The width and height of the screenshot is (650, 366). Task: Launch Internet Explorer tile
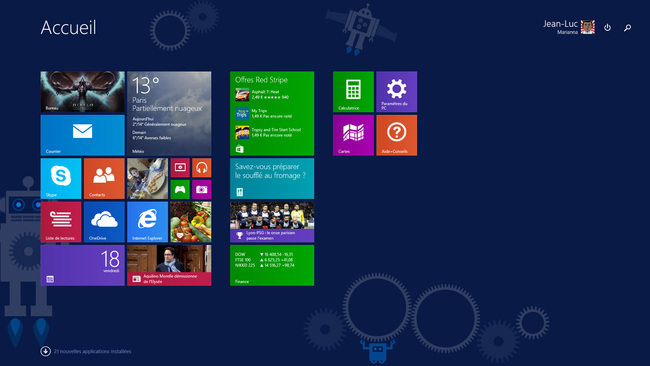coord(148,222)
